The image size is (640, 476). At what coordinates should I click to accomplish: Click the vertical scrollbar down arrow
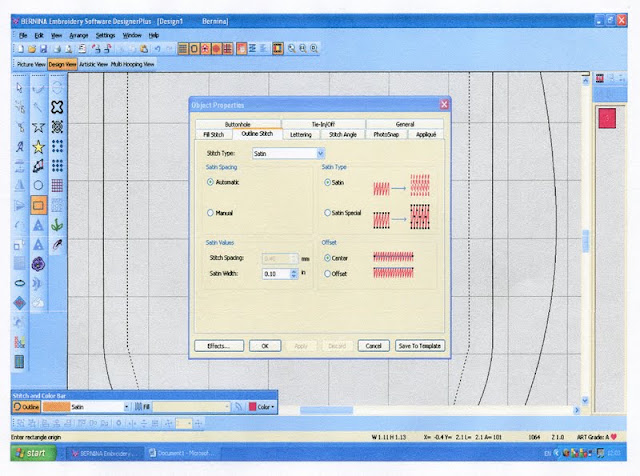(x=585, y=400)
